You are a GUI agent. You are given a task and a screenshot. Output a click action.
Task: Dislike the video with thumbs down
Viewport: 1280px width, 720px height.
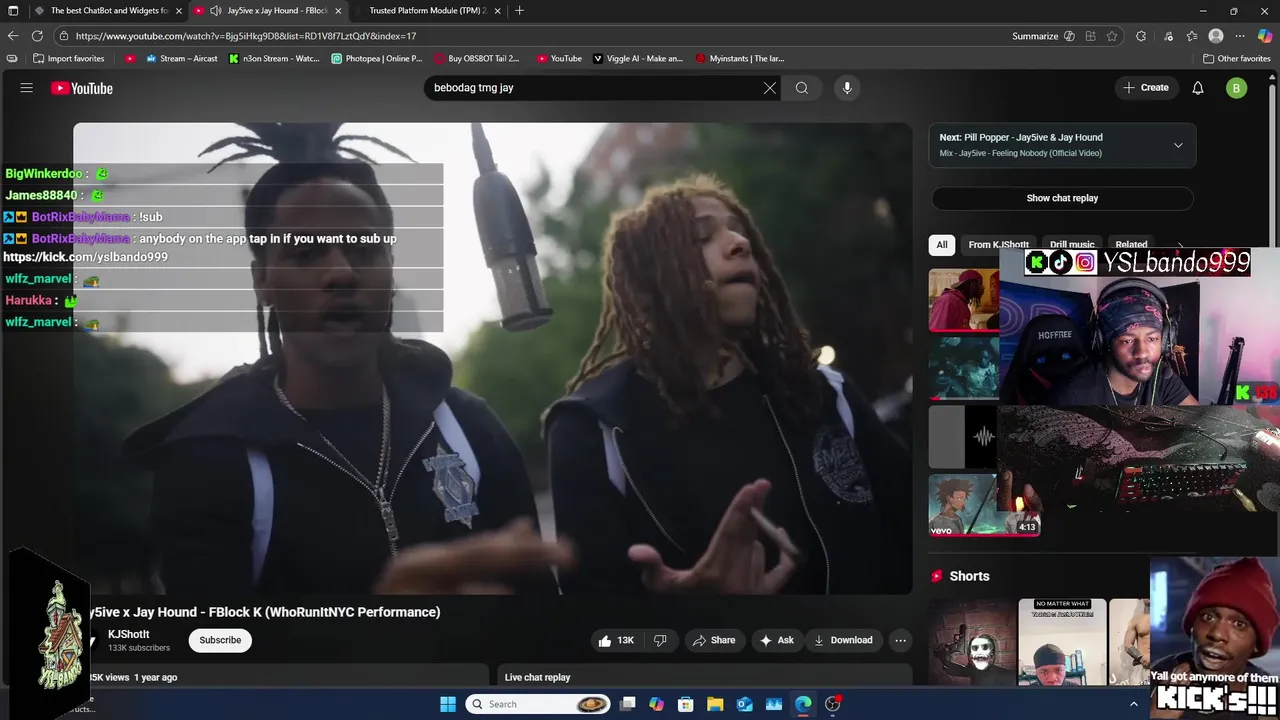click(x=660, y=640)
